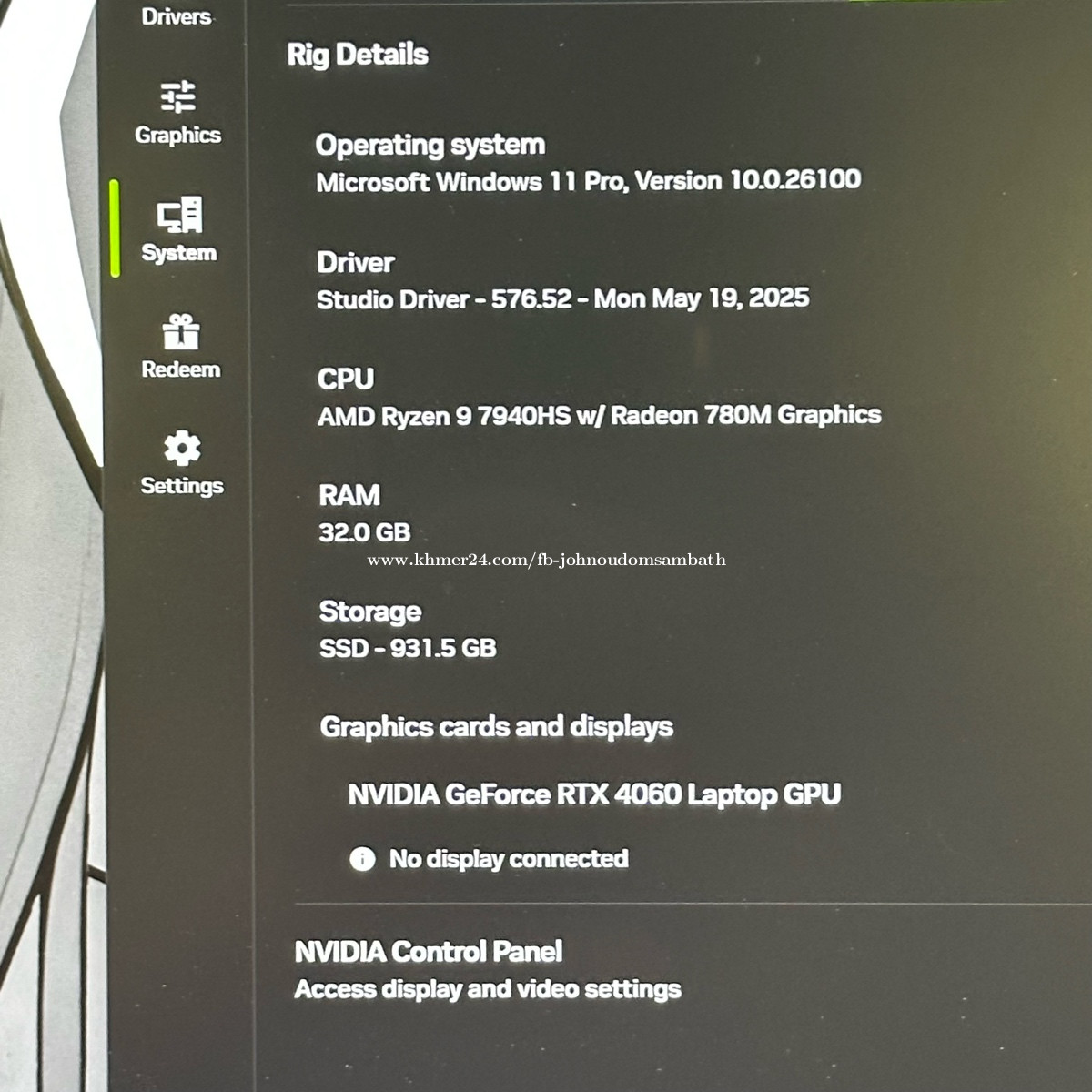This screenshot has width=1092, height=1092.
Task: Click Graphics cards and displays heading
Action: 497,727
